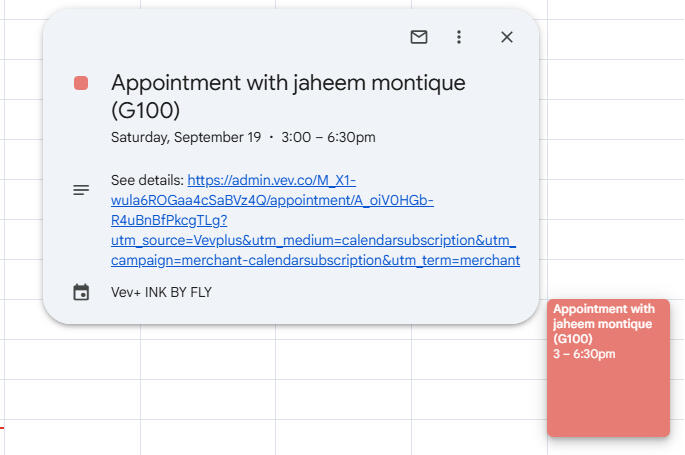685x455 pixels.
Task: Click the See details: label
Action: [147, 180]
